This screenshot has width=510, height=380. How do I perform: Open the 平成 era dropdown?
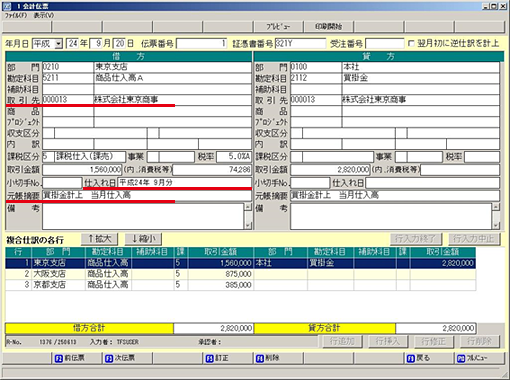[58, 44]
